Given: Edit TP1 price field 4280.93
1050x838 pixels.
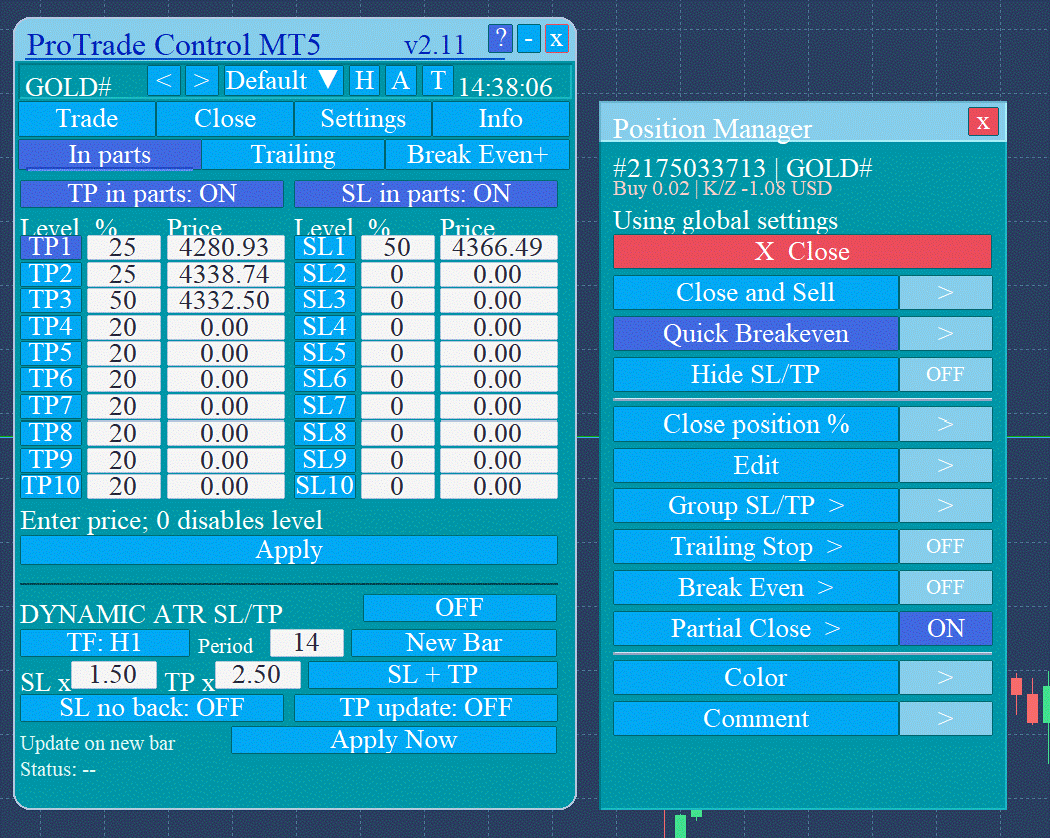Looking at the screenshot, I should click(225, 247).
